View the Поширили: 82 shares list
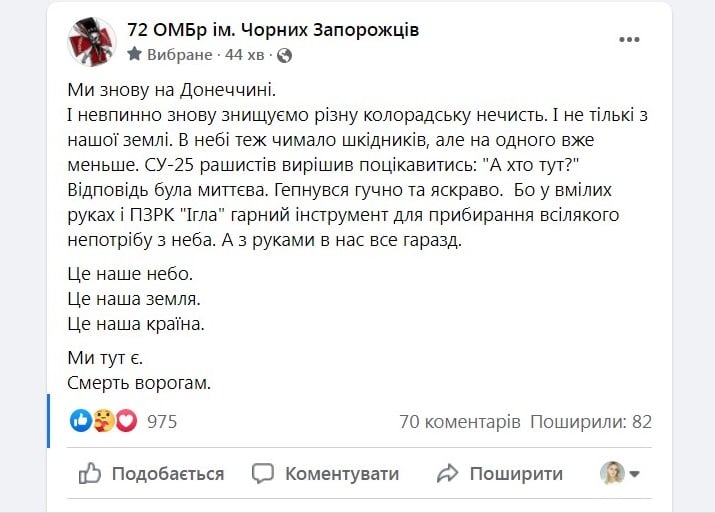The image size is (715, 513). [x=590, y=422]
